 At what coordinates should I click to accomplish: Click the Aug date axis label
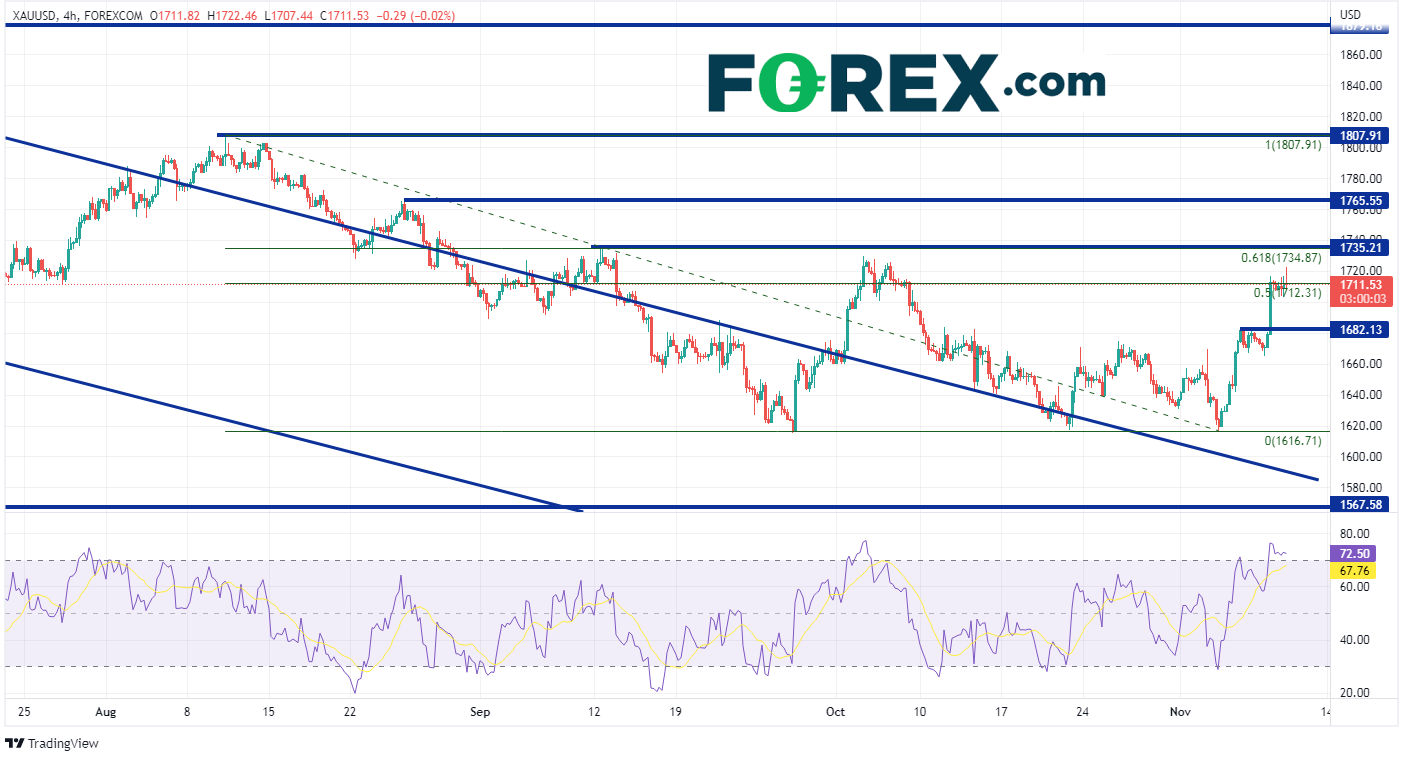click(x=106, y=712)
